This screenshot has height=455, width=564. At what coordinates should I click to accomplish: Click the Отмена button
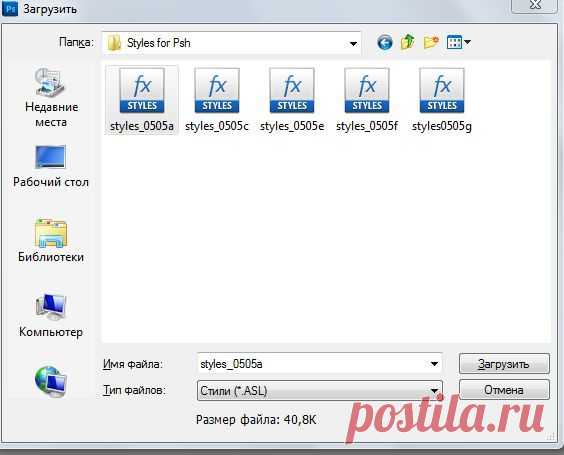(504, 390)
